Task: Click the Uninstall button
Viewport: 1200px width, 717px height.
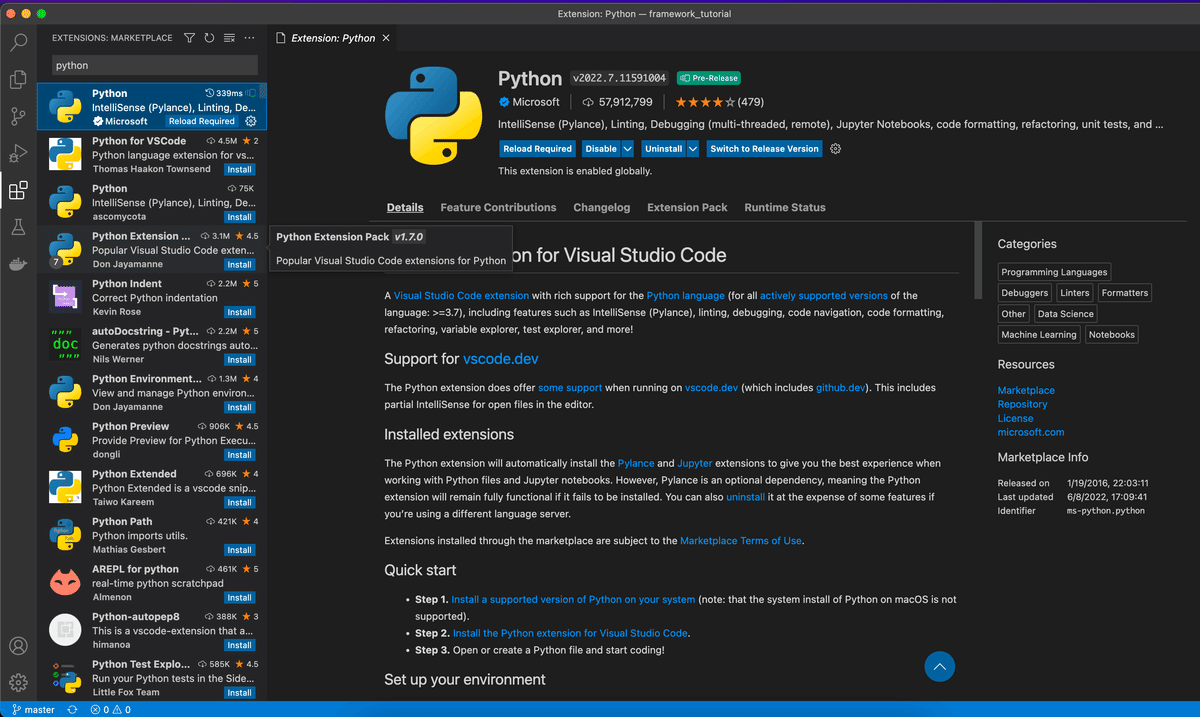Action: click(663, 149)
